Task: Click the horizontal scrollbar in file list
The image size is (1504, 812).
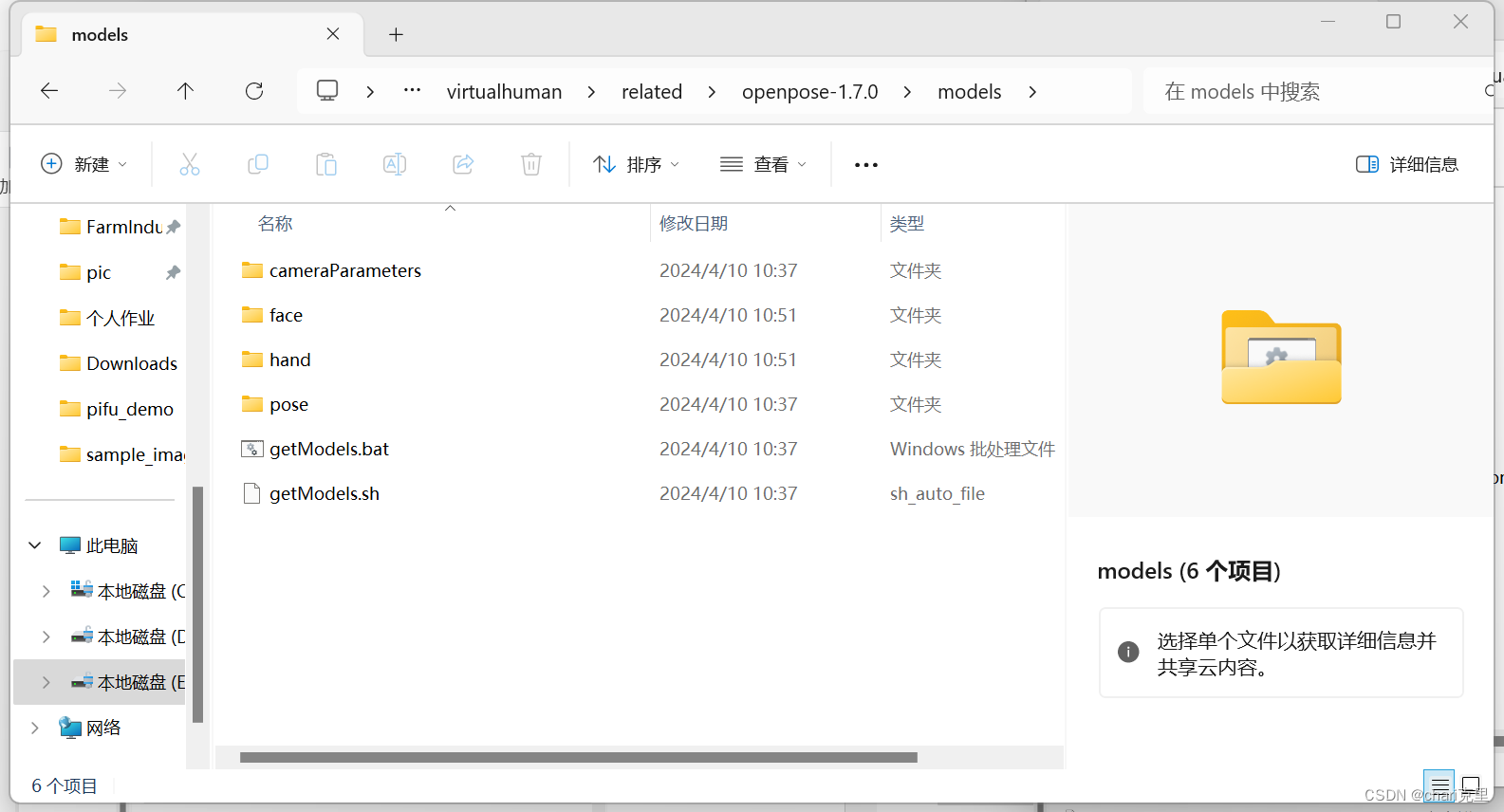Action: click(579, 757)
